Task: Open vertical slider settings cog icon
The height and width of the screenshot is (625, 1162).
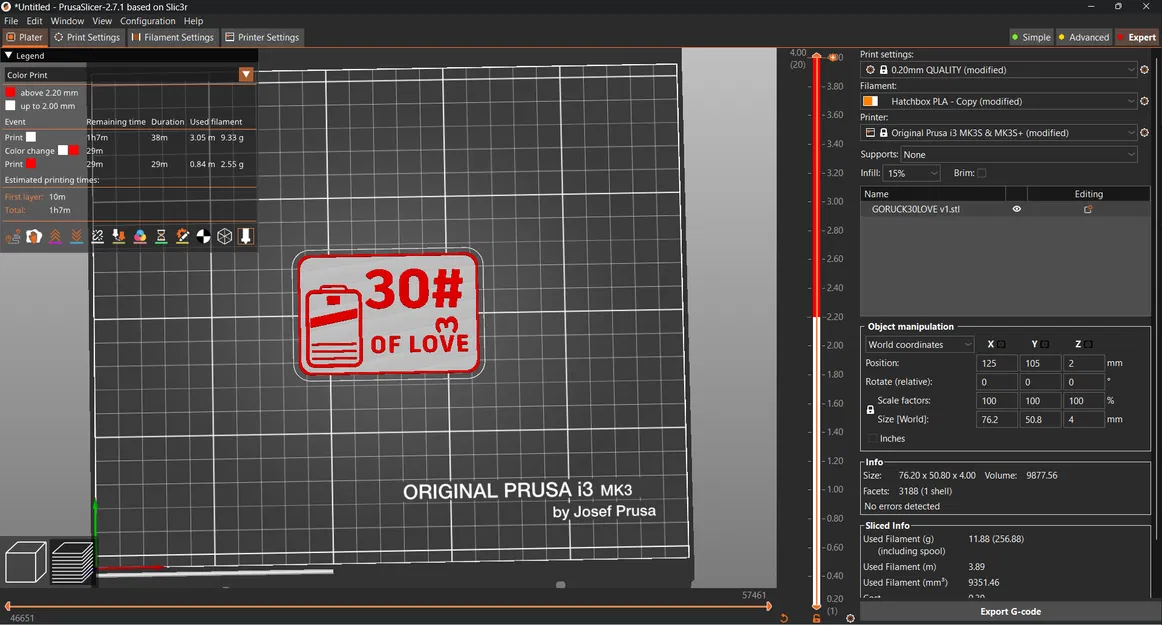Action: [x=850, y=618]
